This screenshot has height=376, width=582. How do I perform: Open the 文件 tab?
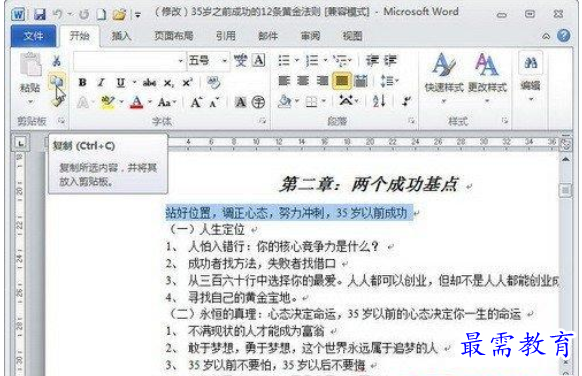(33, 36)
